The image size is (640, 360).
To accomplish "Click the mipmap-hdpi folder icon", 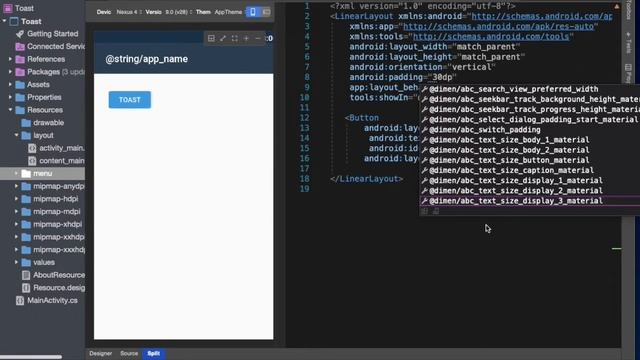I will pos(26,199).
